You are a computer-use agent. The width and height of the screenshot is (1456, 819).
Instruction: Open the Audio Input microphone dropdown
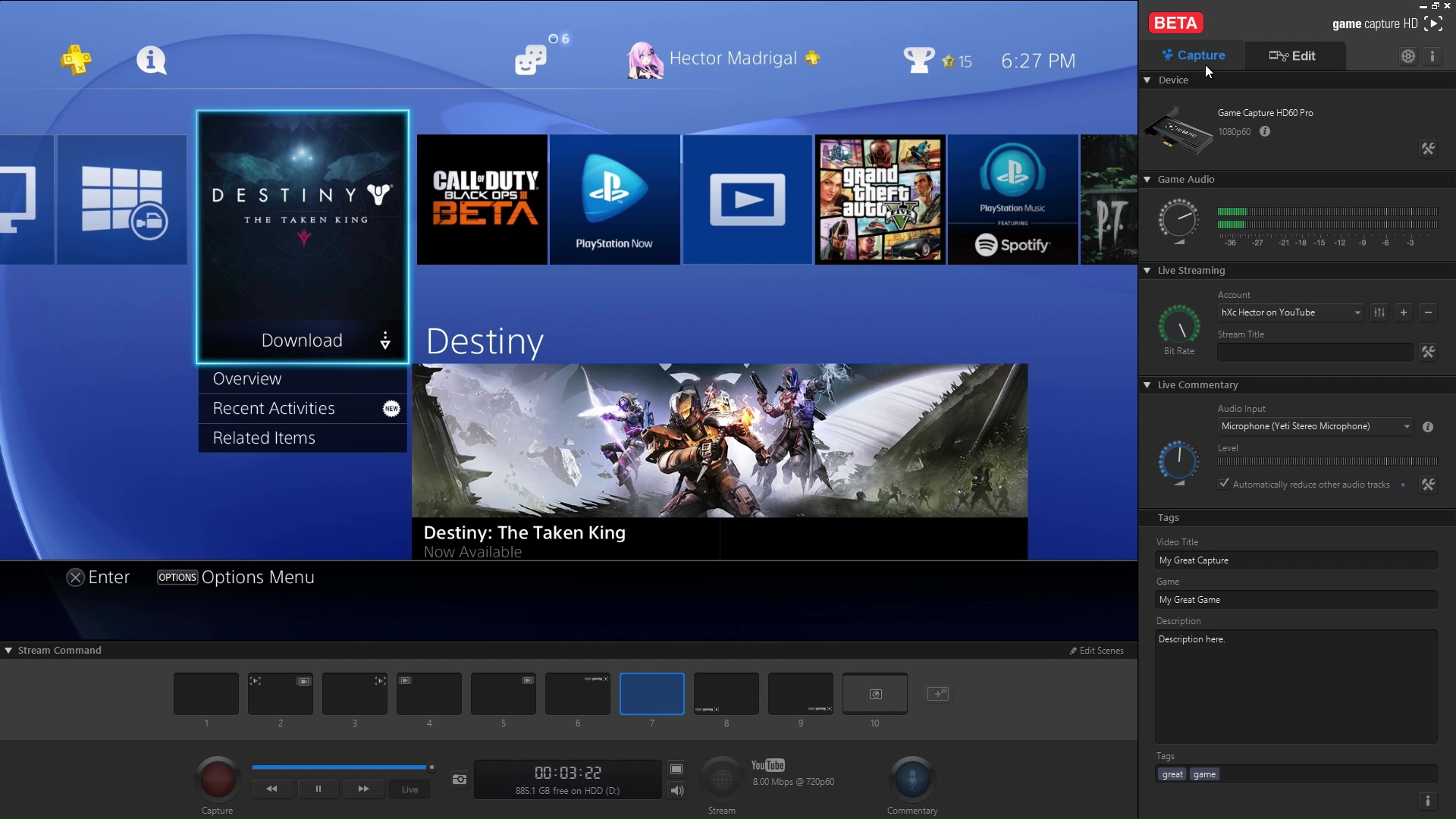[x=1316, y=426]
